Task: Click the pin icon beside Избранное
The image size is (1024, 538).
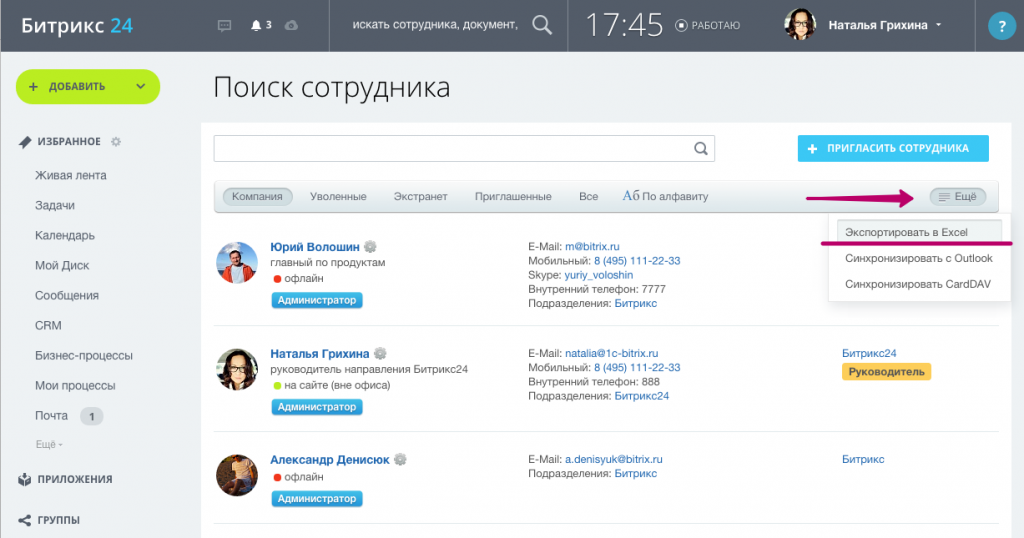Action: tap(25, 142)
